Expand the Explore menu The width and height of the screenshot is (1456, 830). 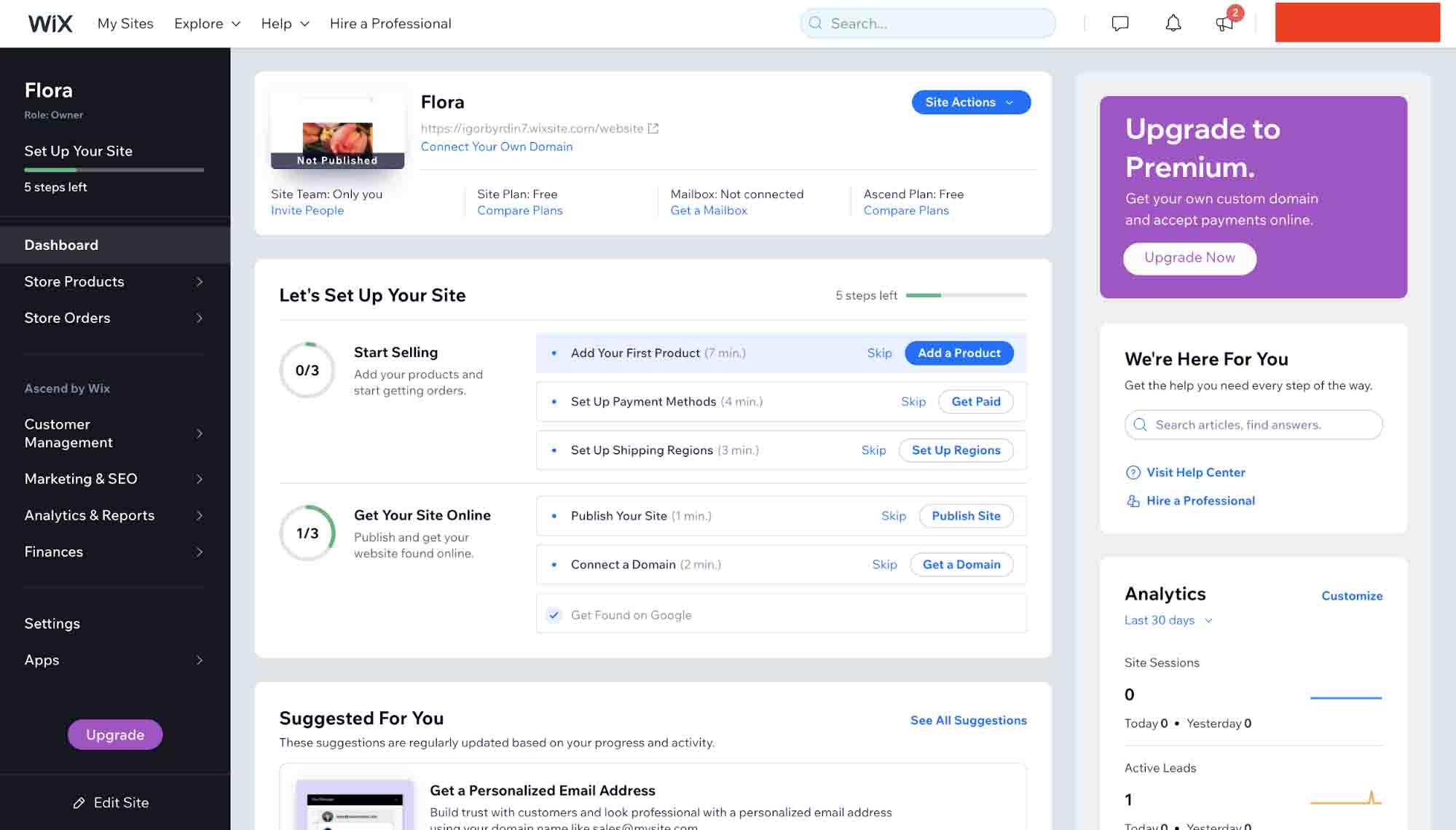point(207,23)
